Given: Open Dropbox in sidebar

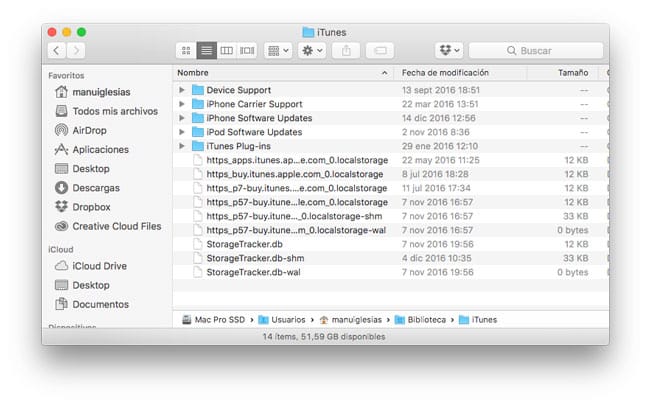Looking at the screenshot, I should pos(82,207).
